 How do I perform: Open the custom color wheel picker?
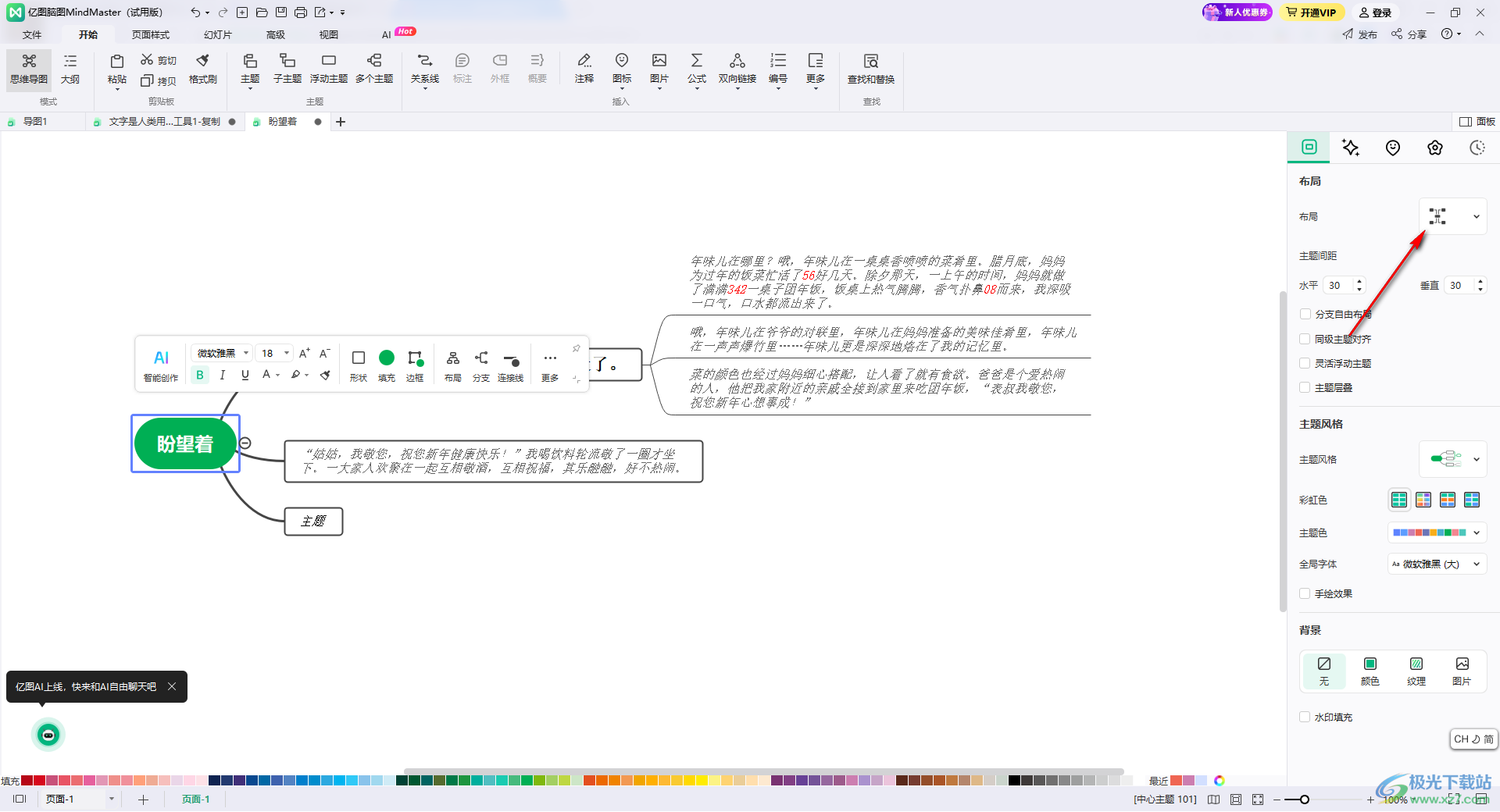pyautogui.click(x=1220, y=780)
